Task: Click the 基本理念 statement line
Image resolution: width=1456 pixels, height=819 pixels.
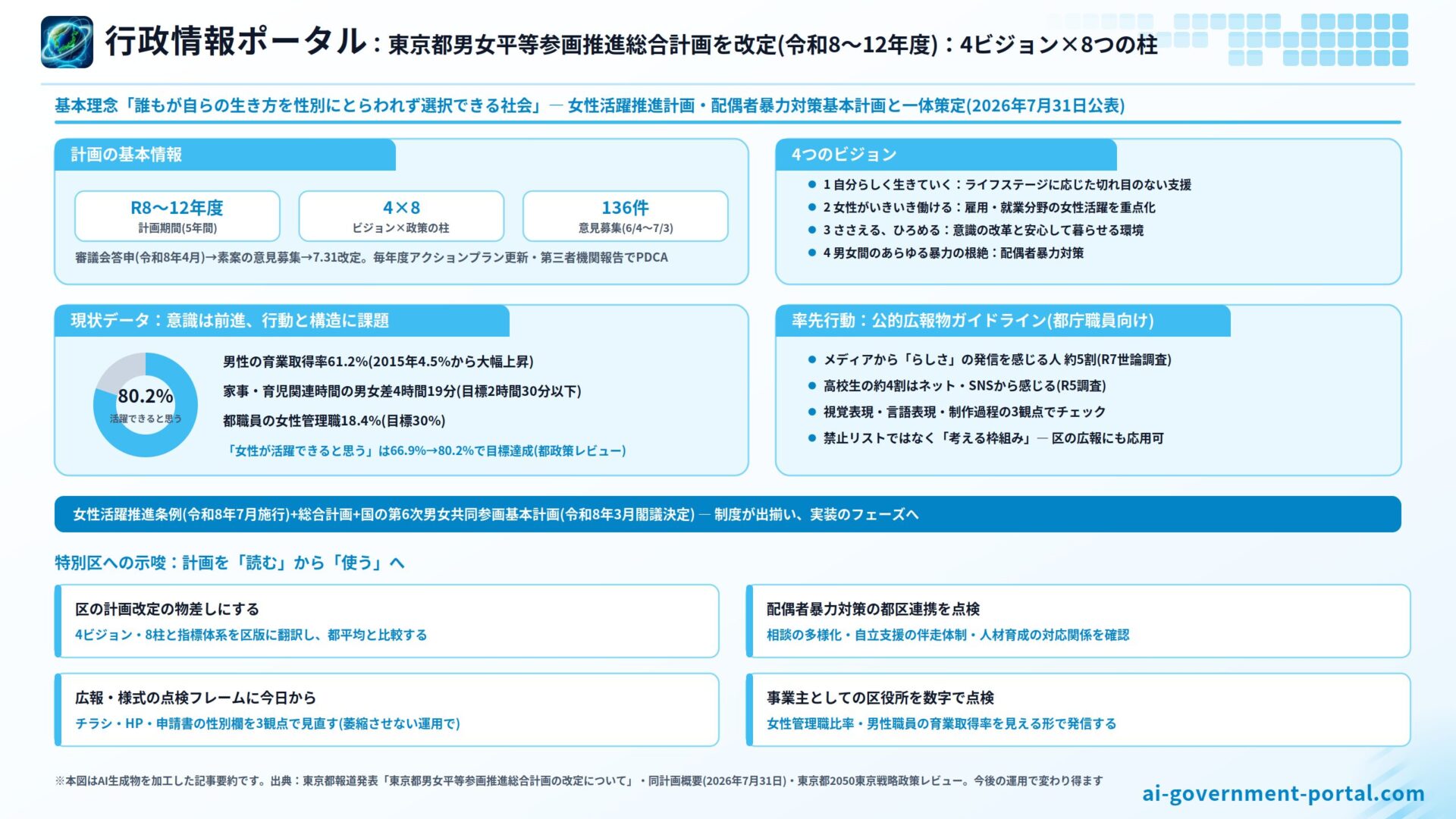Action: pyautogui.click(x=589, y=105)
